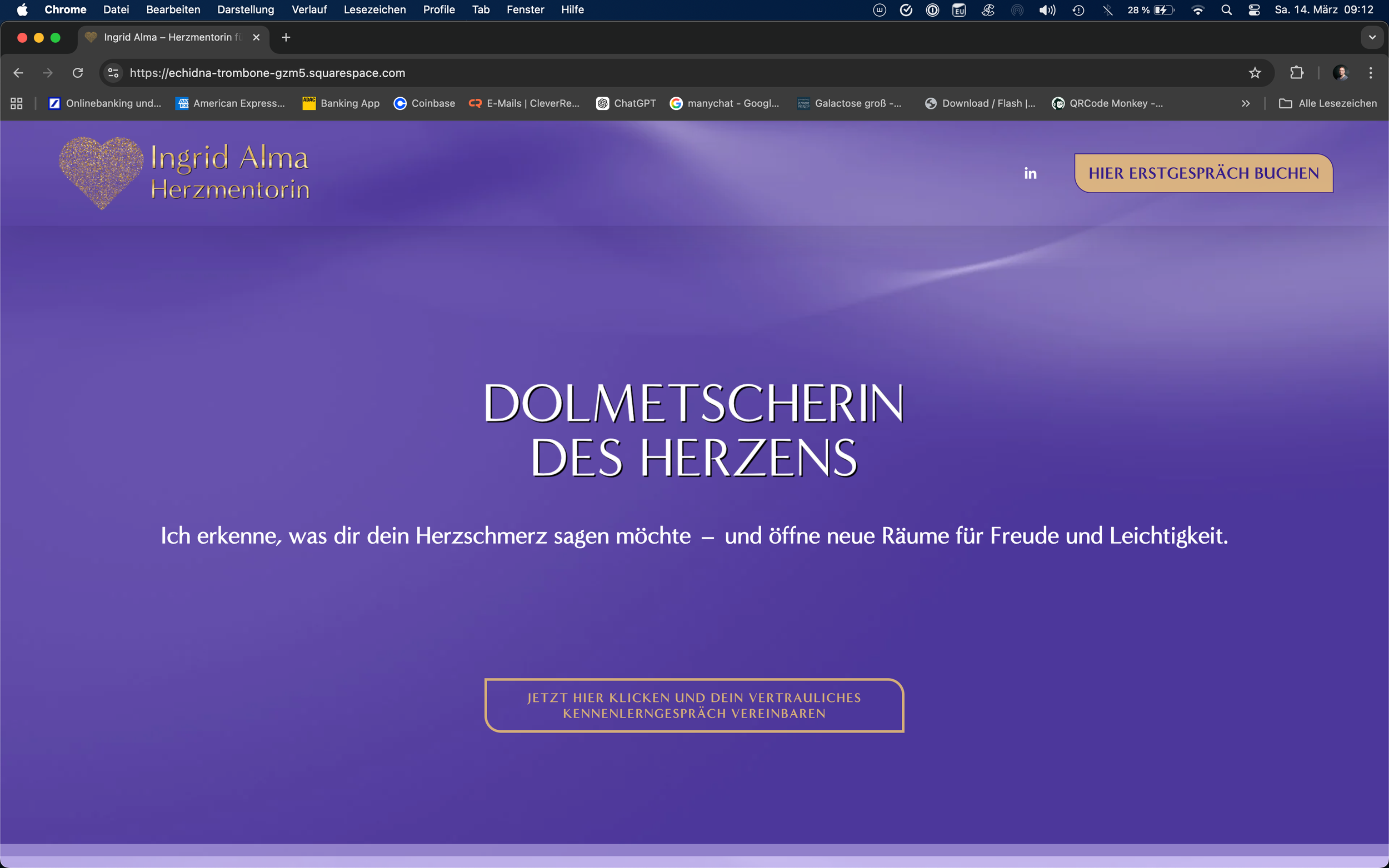Open the ChatGPT bookmark
Image resolution: width=1389 pixels, height=868 pixels.
[626, 103]
